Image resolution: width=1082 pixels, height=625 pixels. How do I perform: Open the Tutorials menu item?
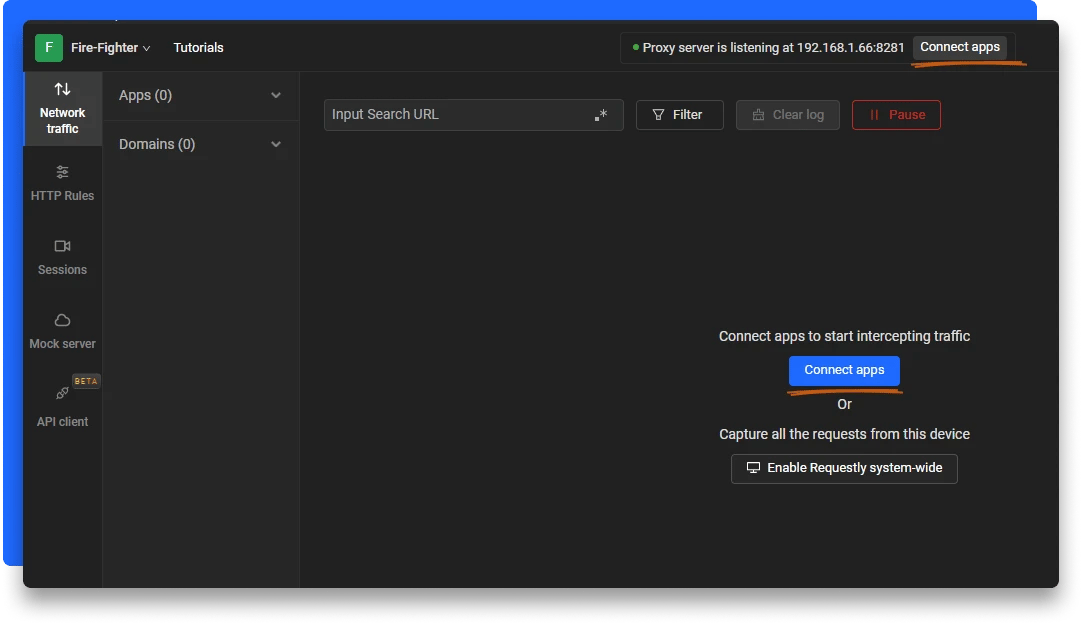click(198, 48)
